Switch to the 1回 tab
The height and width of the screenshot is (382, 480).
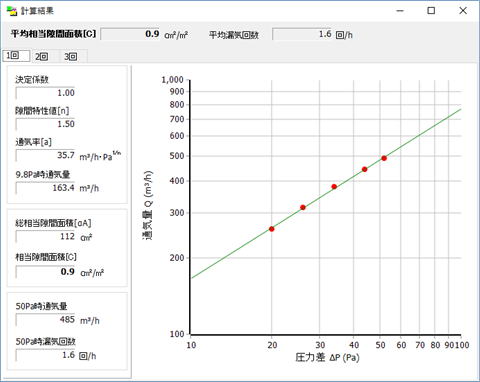(x=16, y=55)
